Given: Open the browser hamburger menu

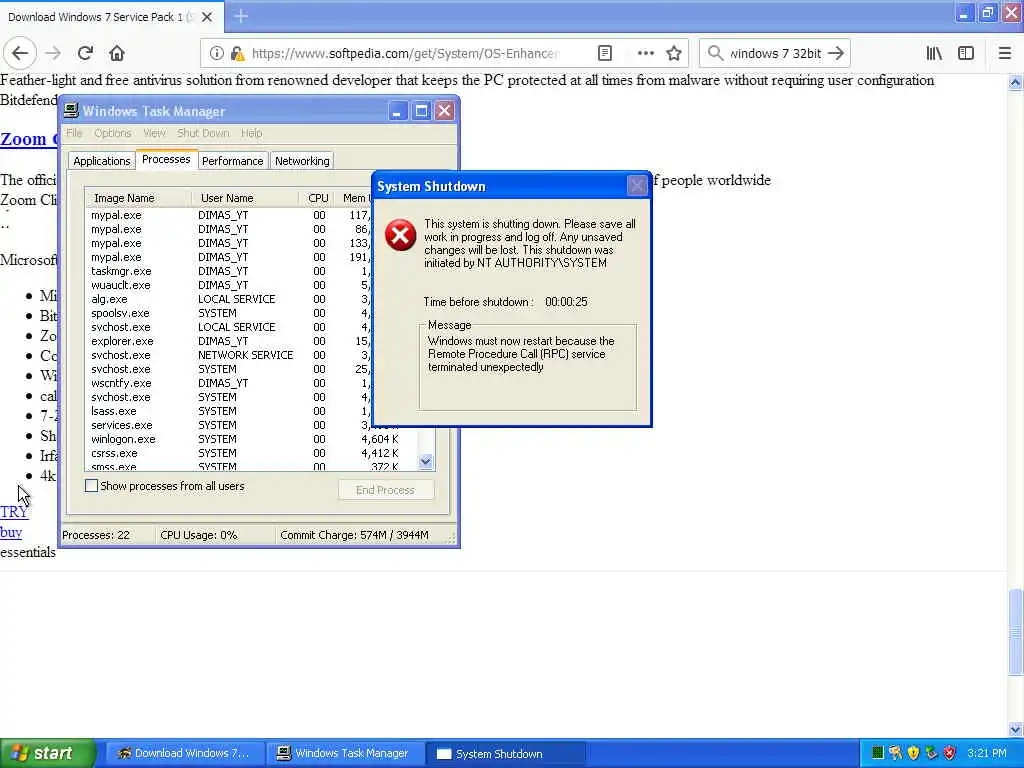Looking at the screenshot, I should coord(1005,54).
